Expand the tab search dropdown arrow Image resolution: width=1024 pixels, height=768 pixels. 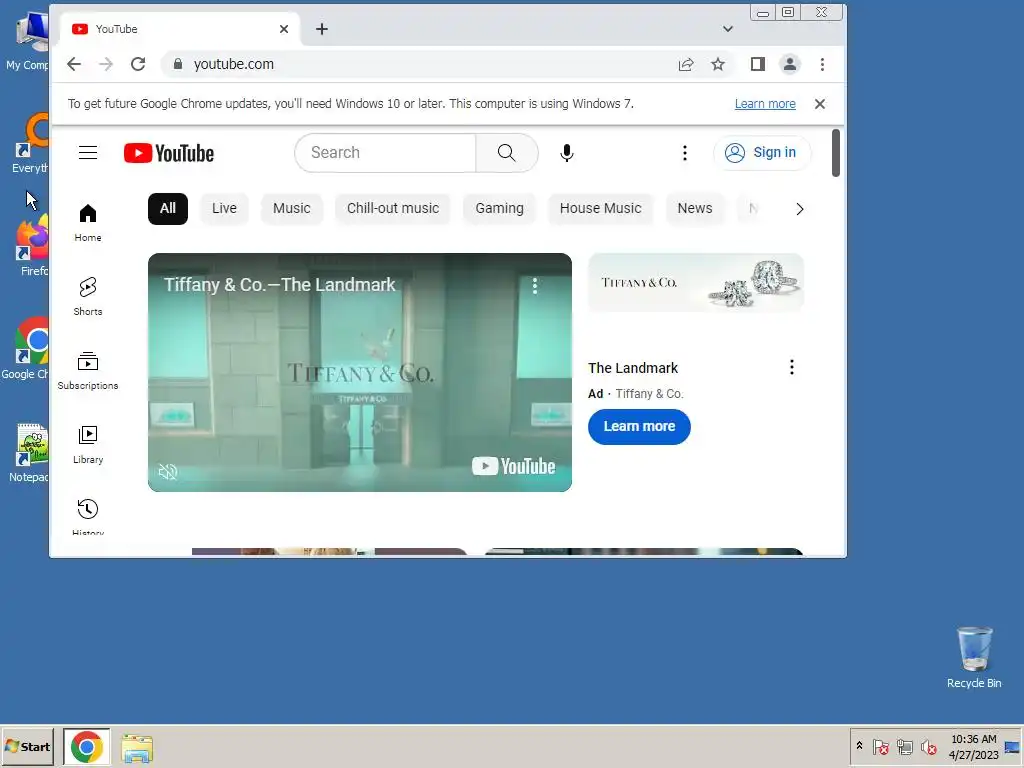(x=728, y=29)
